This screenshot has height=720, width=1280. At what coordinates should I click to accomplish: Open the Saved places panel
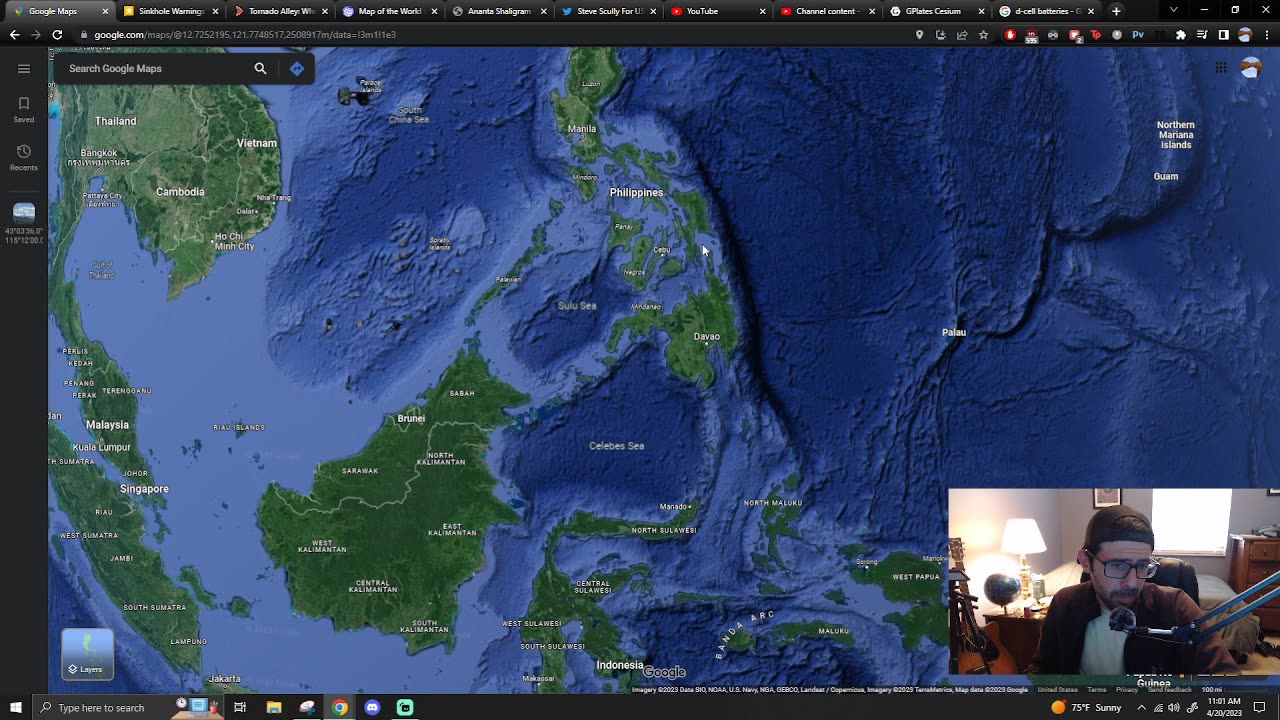click(x=24, y=109)
